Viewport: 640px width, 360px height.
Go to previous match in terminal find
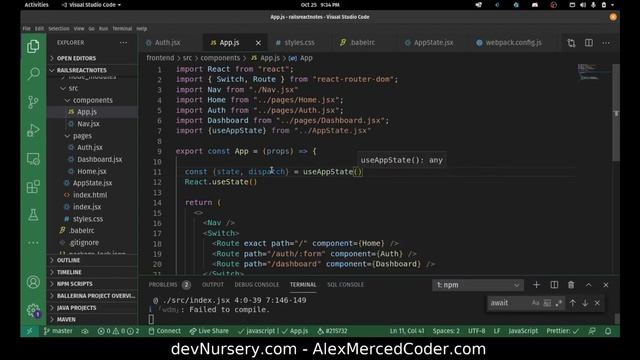[x=573, y=303]
